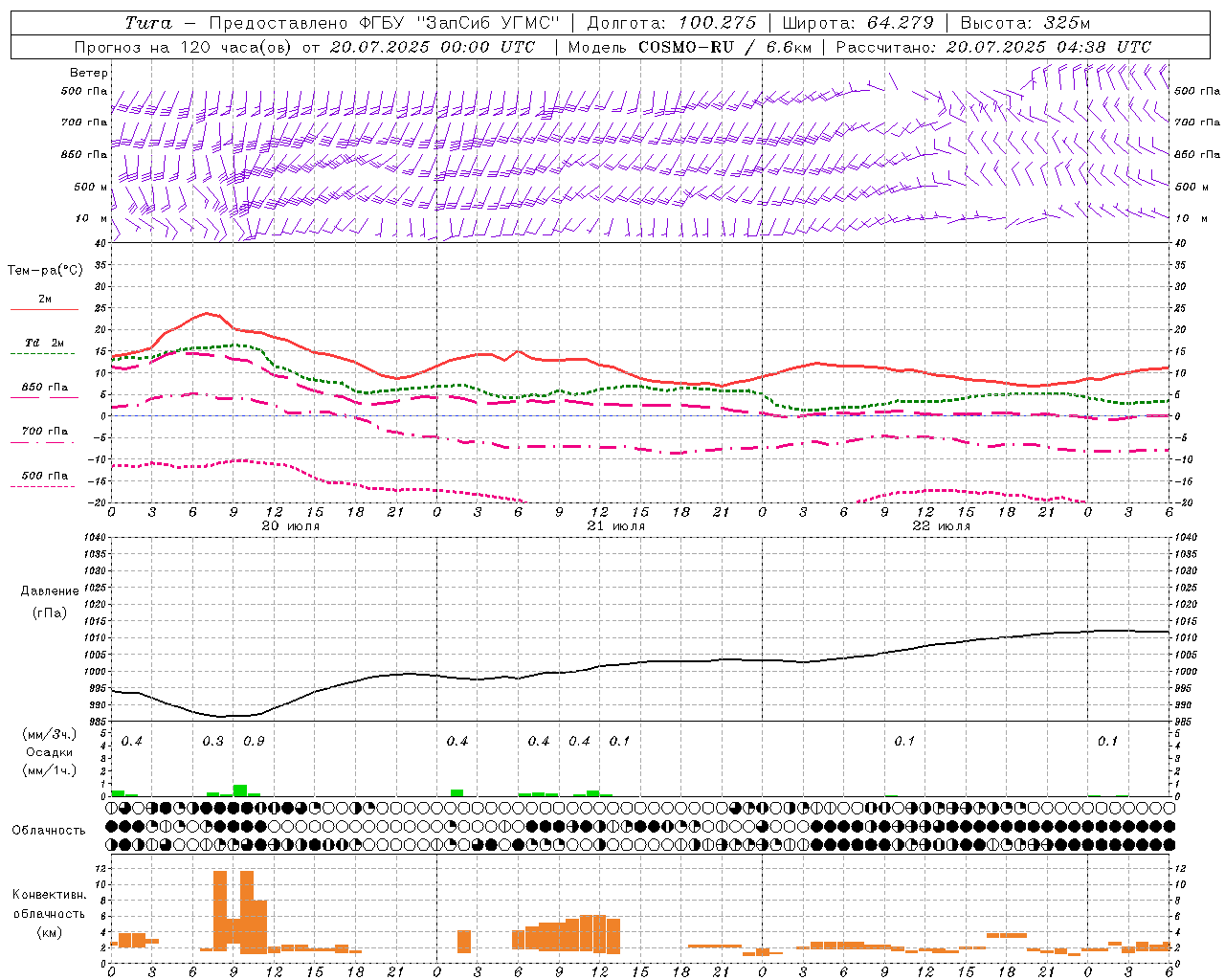
Task: Click the "20 июля" date label
Action: point(291,526)
